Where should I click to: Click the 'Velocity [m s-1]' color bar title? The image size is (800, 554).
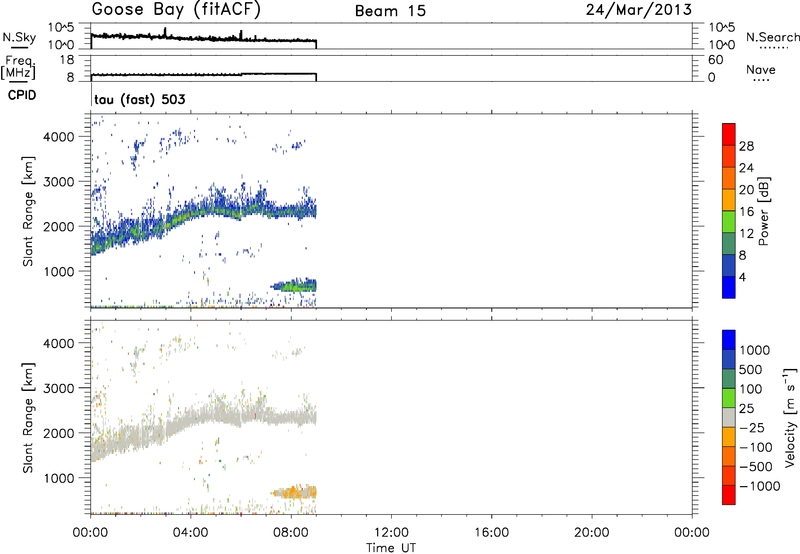click(x=790, y=417)
